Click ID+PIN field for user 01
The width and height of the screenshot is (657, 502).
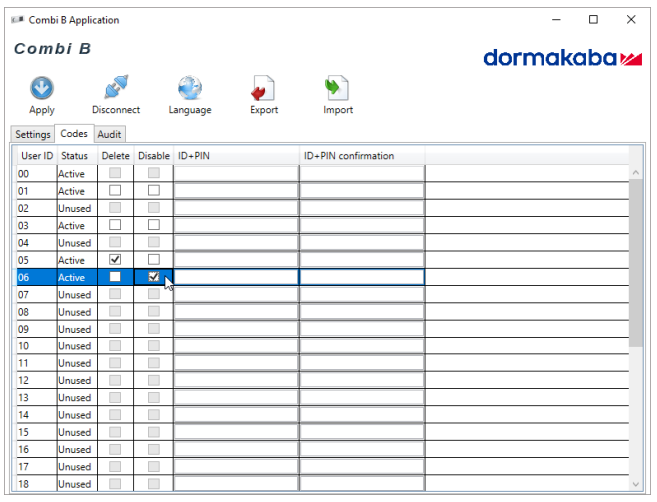[236, 191]
